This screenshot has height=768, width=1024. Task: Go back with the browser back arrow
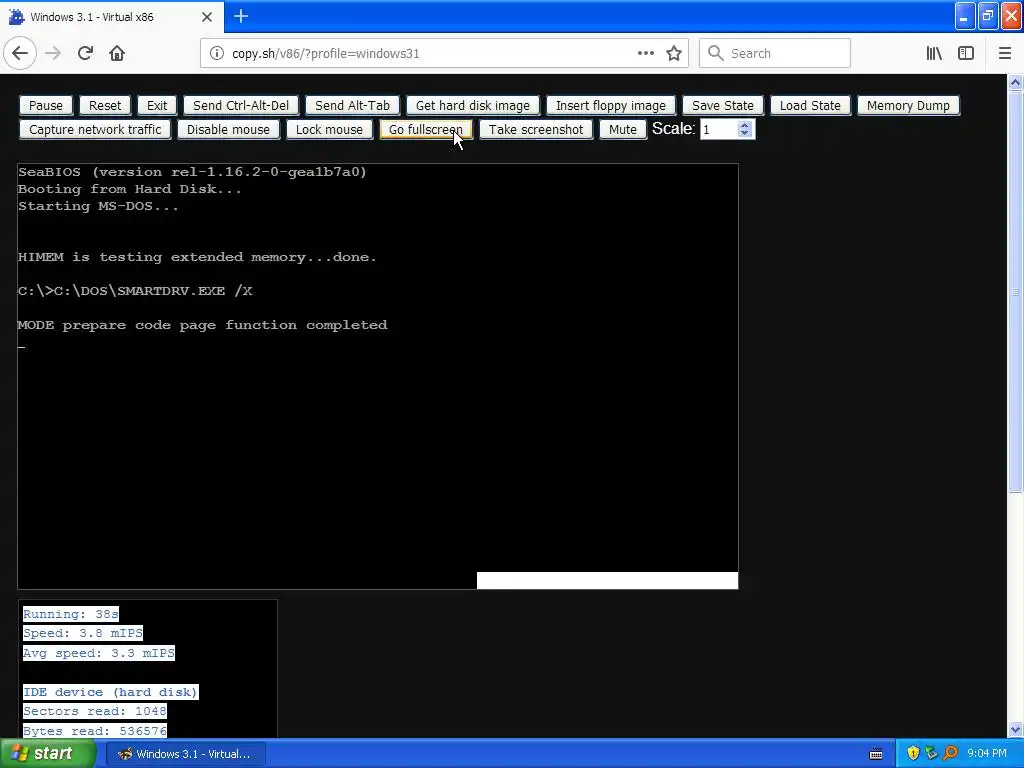(x=20, y=53)
